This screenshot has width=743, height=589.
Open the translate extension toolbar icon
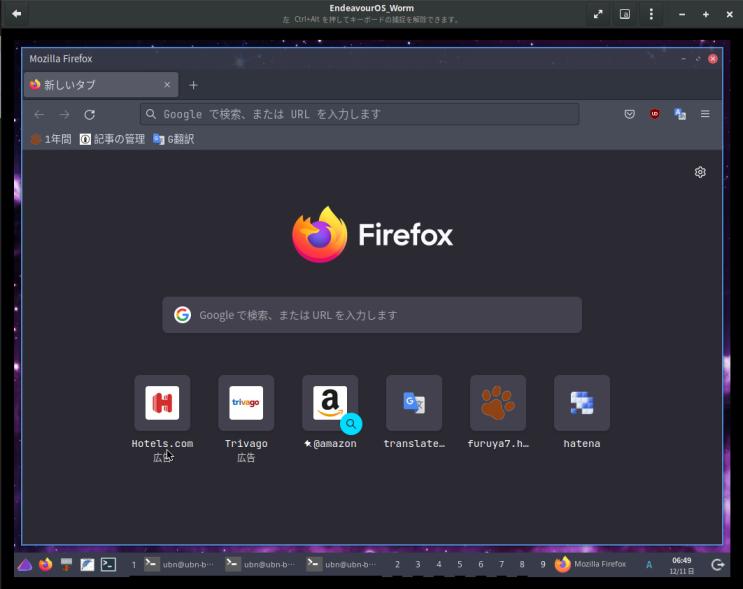tap(680, 114)
